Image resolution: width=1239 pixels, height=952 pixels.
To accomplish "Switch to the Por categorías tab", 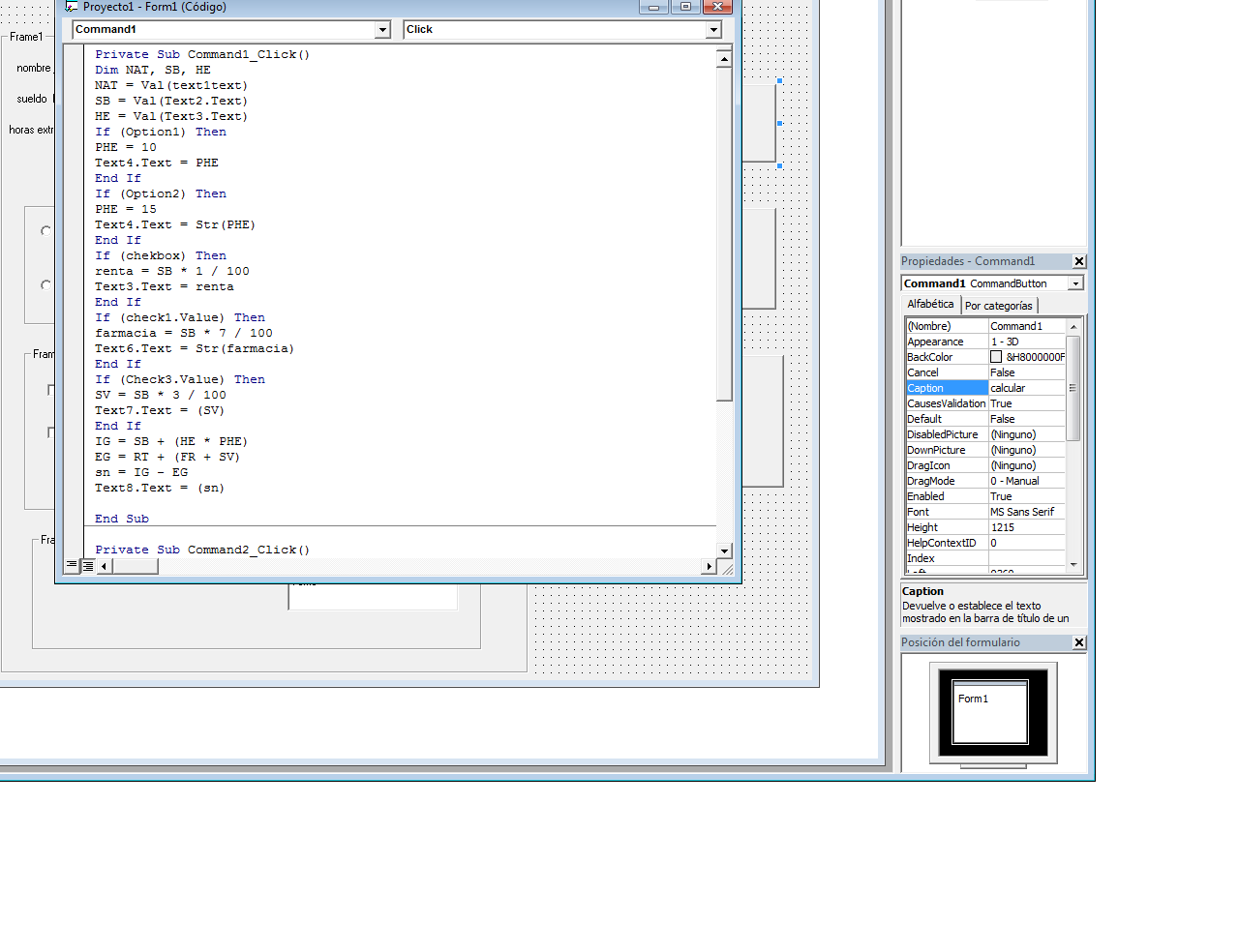I will point(999,306).
